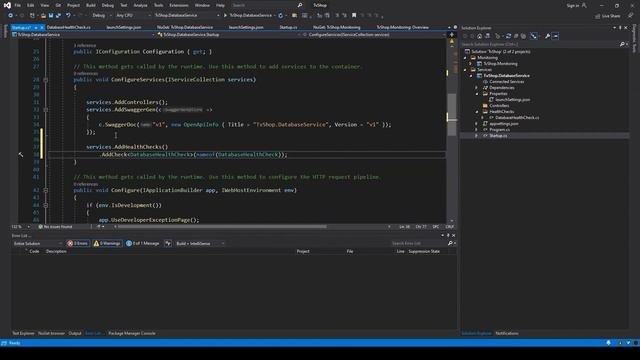Expand the Dependencies node

click(477, 88)
